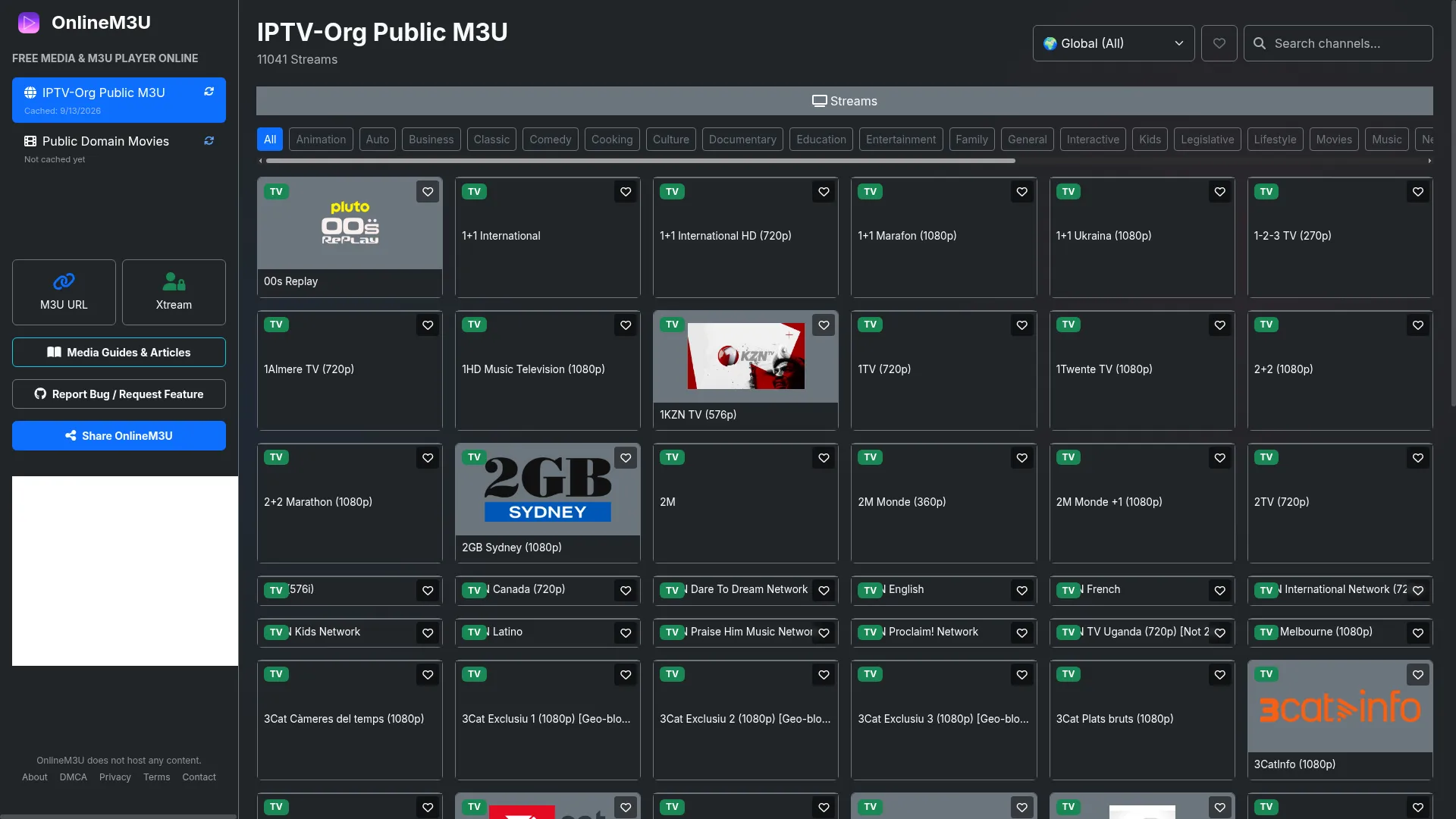Screen dimensions: 1456x819
Task: Favorite 1+1 Ukraina (1080p) channel
Action: (x=1220, y=192)
